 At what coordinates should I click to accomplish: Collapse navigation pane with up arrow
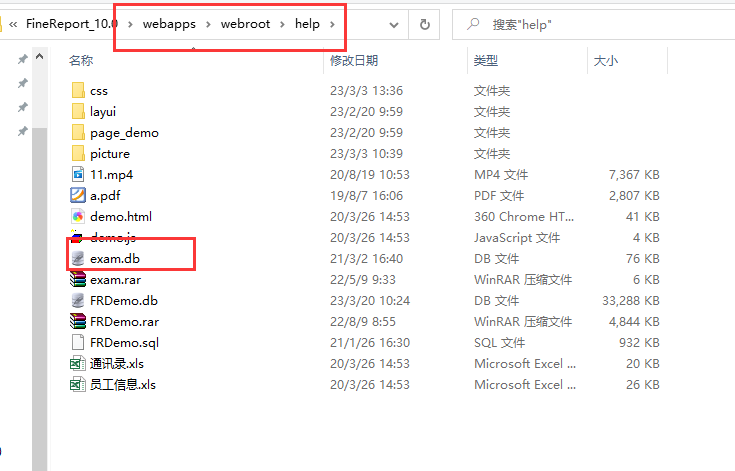(40, 57)
